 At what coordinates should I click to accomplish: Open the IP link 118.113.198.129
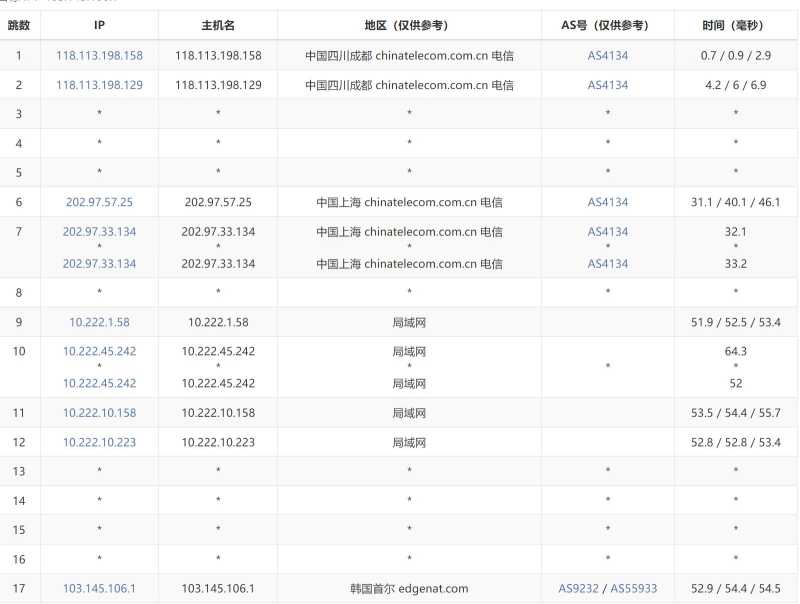(98, 84)
